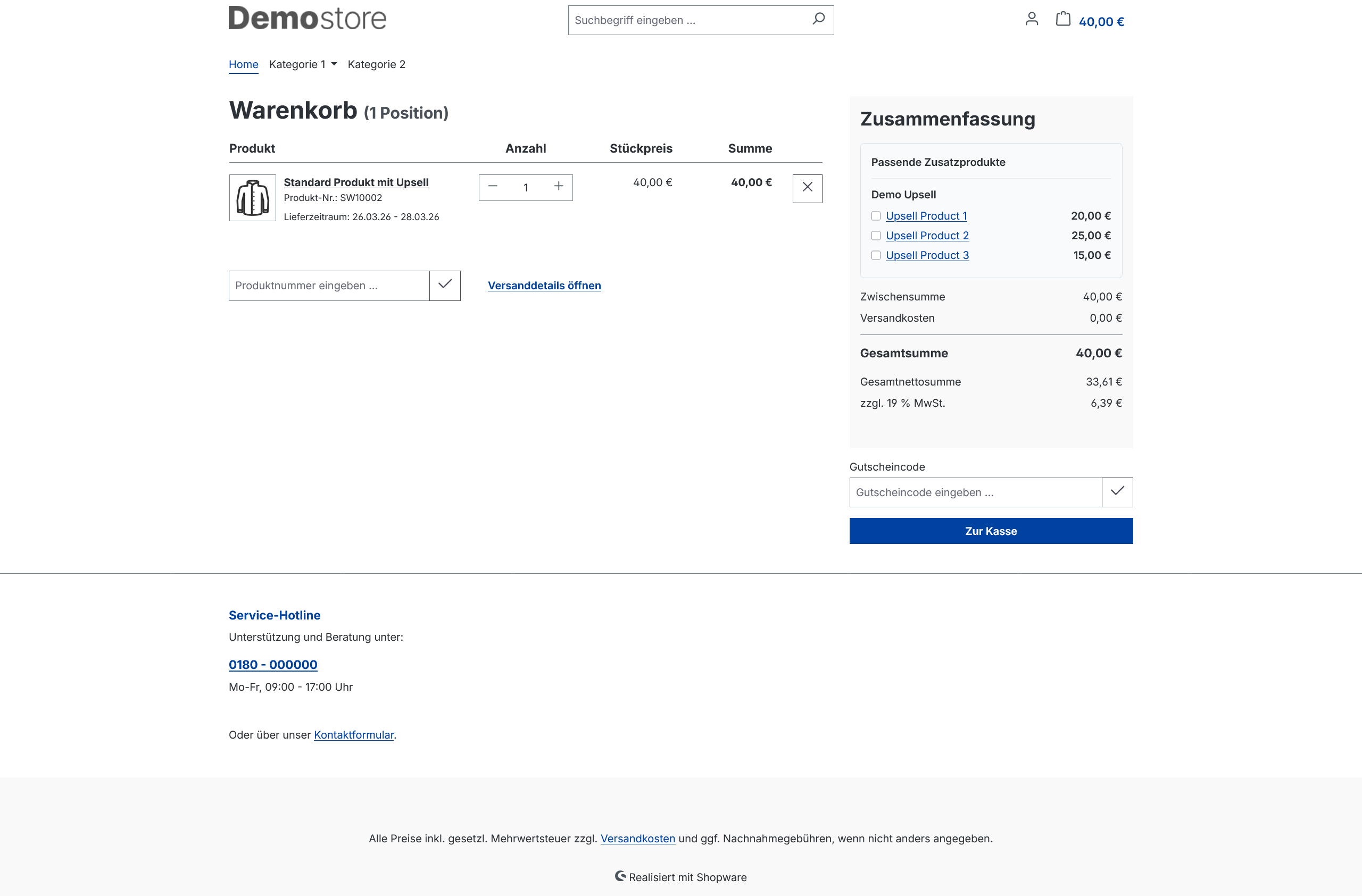This screenshot has height=896, width=1362.
Task: Click Produkt-Nr.: SW10002 text
Action: click(x=333, y=198)
